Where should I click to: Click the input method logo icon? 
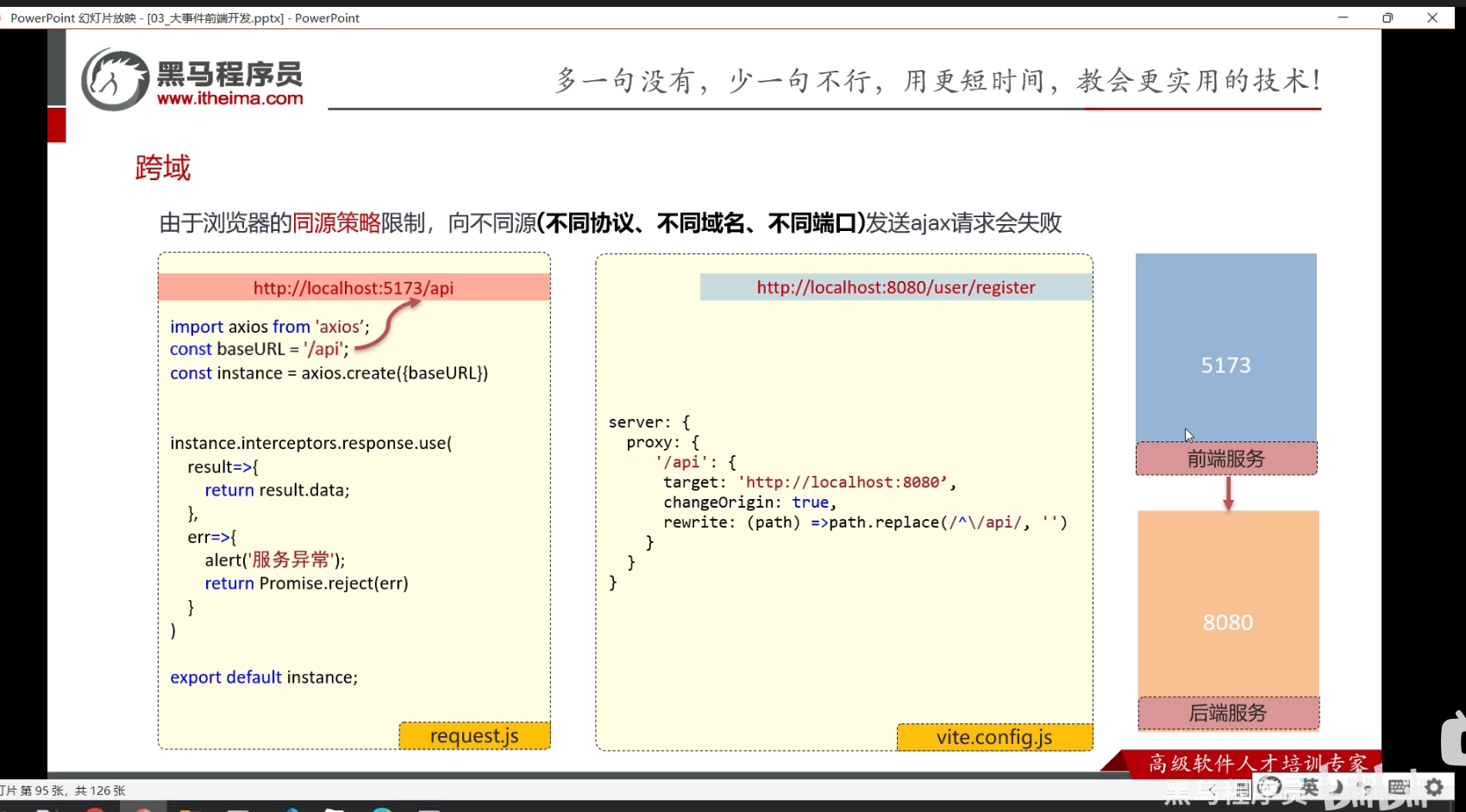(1269, 787)
